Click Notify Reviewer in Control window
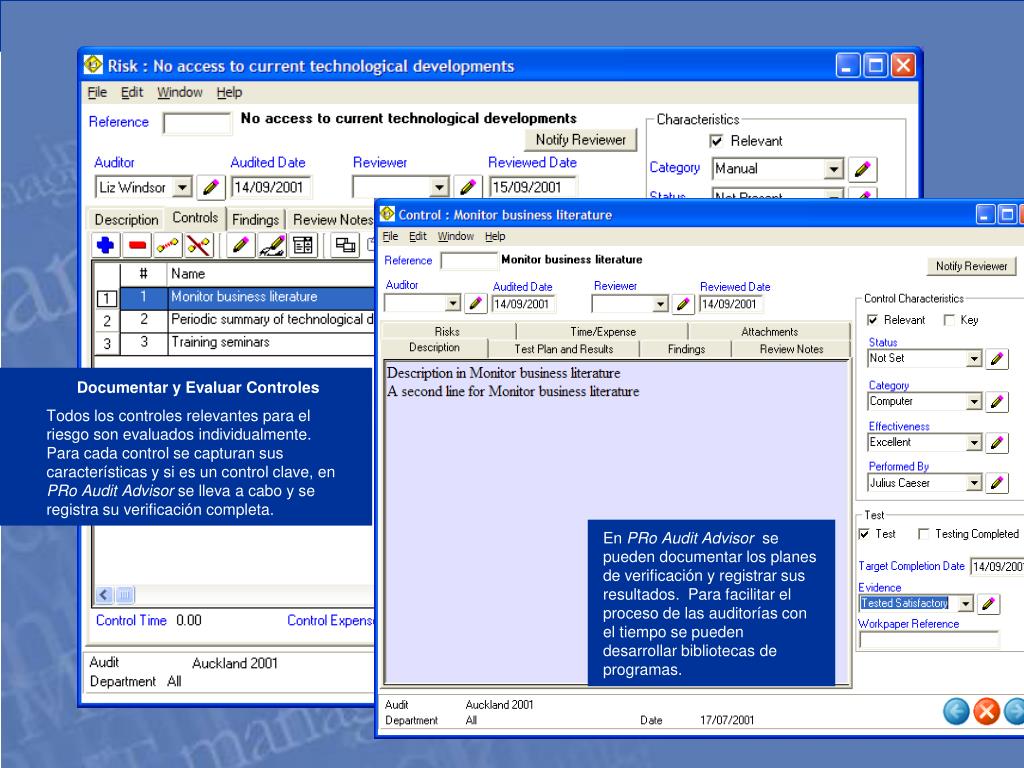 pos(971,266)
